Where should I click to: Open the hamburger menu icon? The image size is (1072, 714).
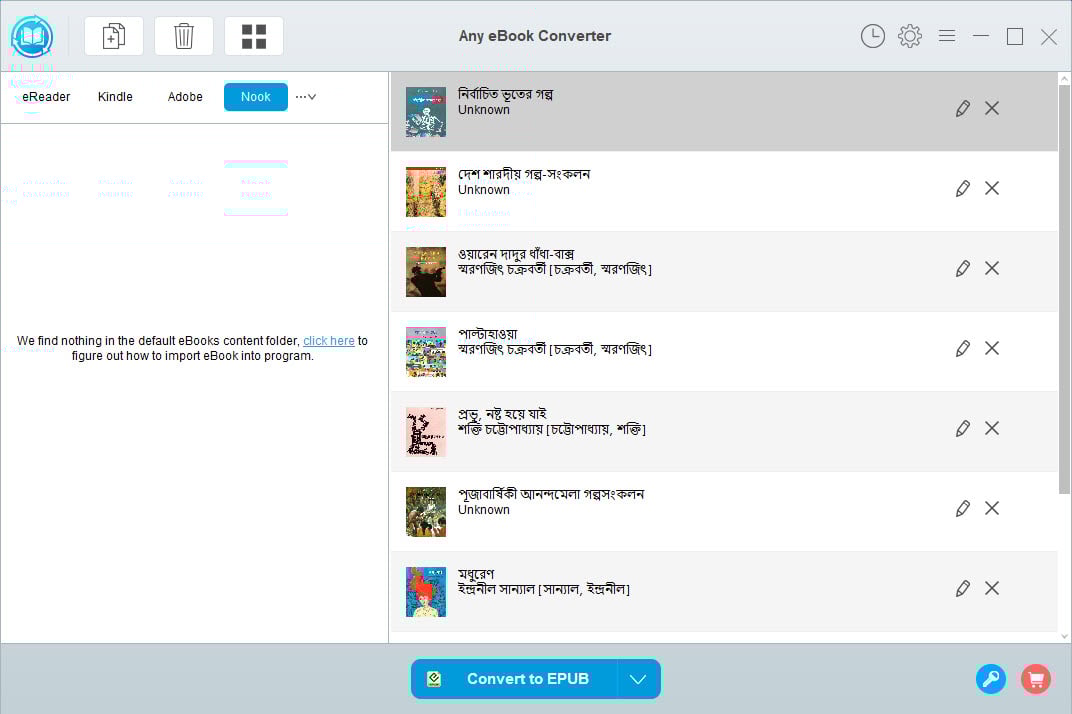click(x=947, y=36)
